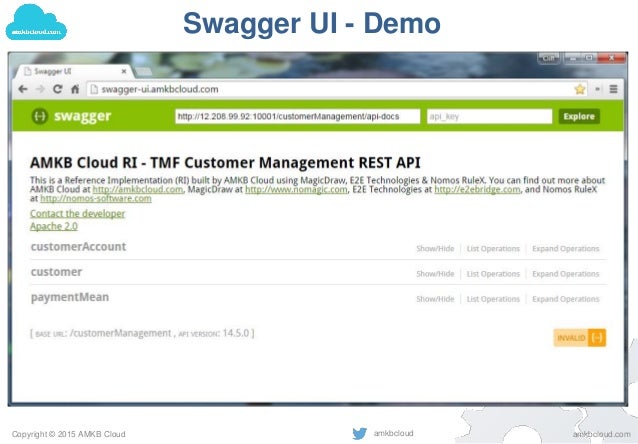Click the INVALID validator badge
This screenshot has height=444, width=638.
[x=580, y=338]
